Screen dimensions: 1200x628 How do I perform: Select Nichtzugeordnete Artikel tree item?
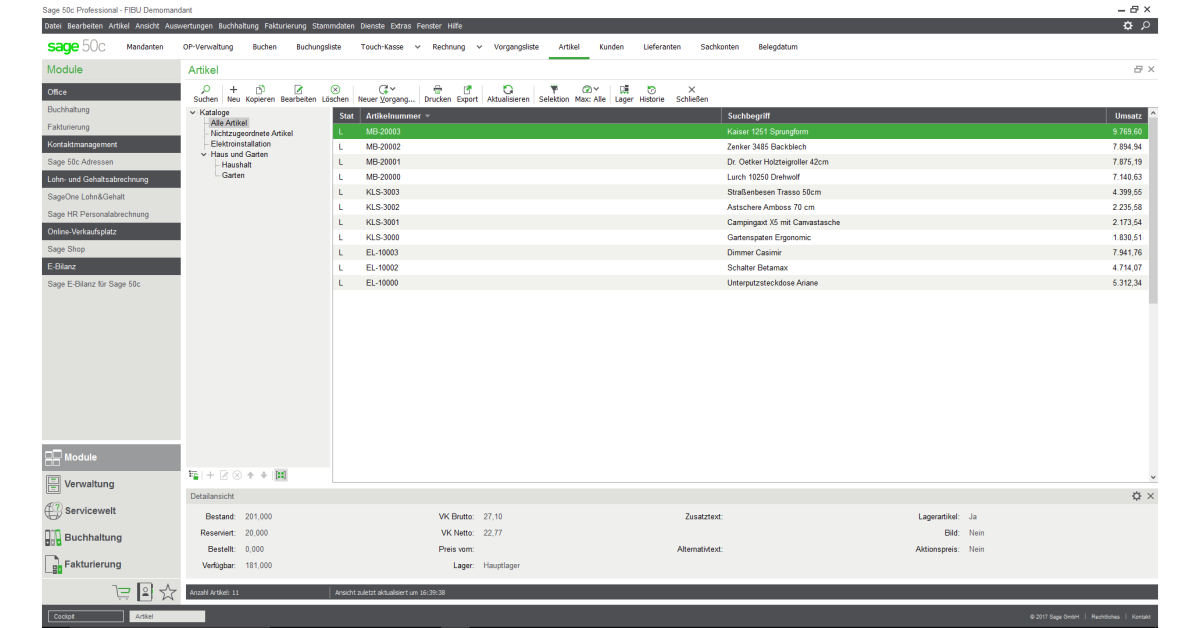[252, 133]
